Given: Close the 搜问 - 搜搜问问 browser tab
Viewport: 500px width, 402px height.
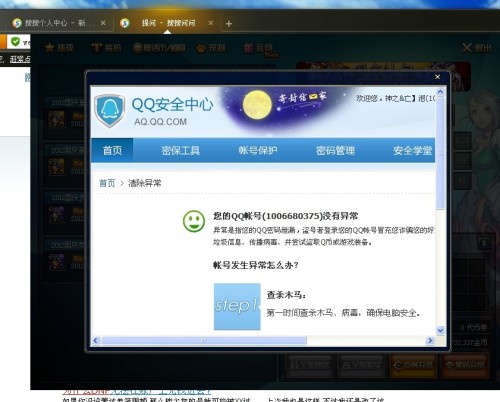Looking at the screenshot, I should pyautogui.click(x=211, y=23).
